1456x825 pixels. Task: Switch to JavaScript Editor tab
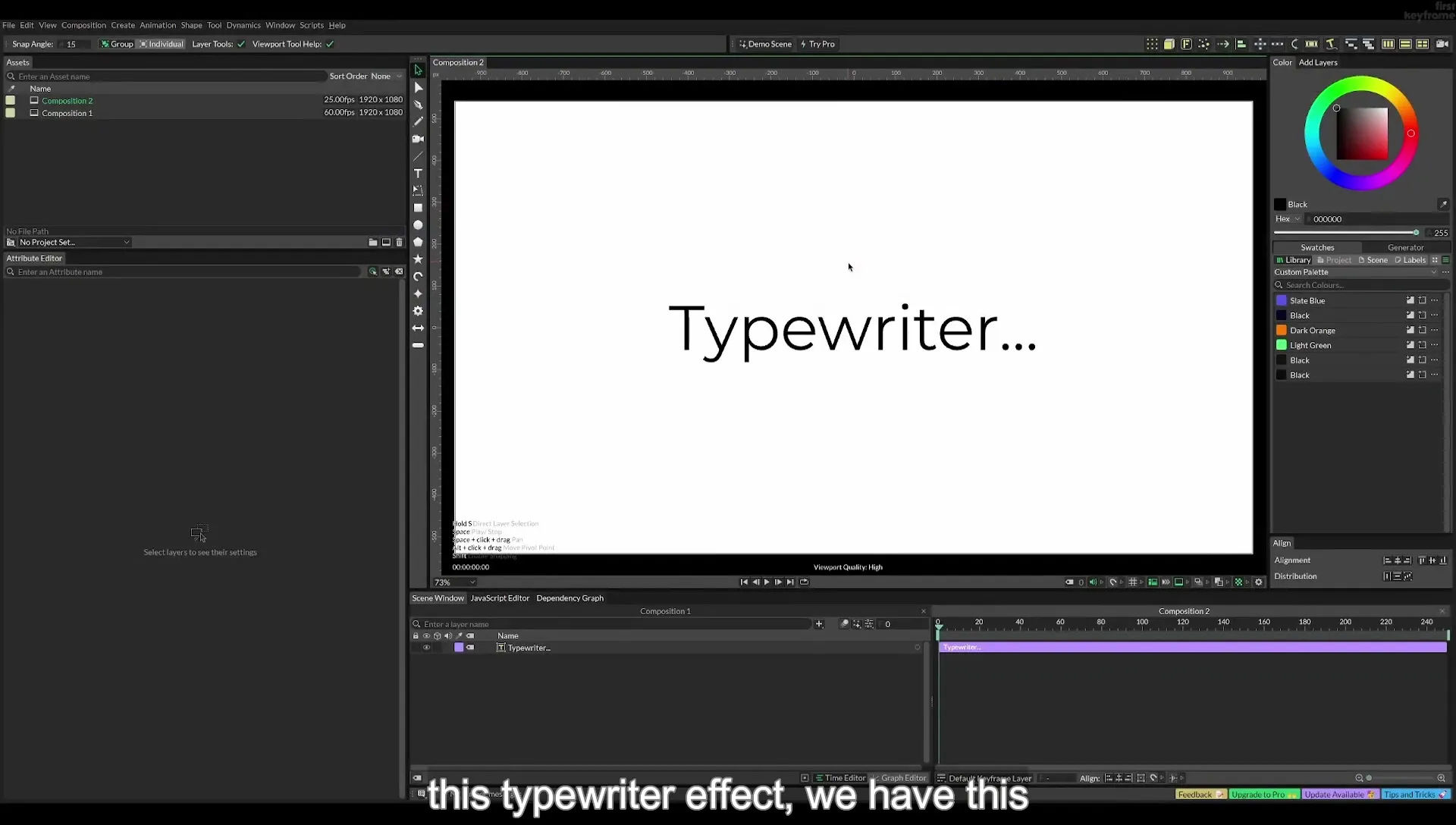[500, 598]
